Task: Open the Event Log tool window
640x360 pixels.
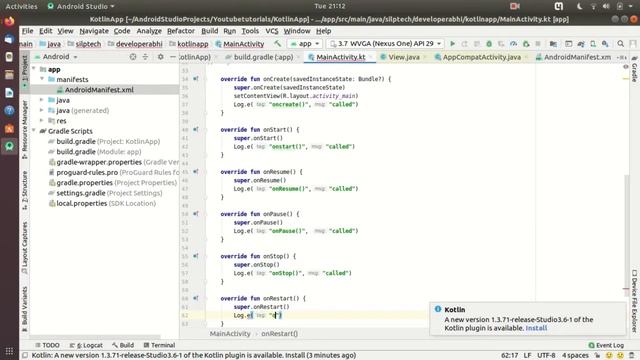Action: click(606, 345)
